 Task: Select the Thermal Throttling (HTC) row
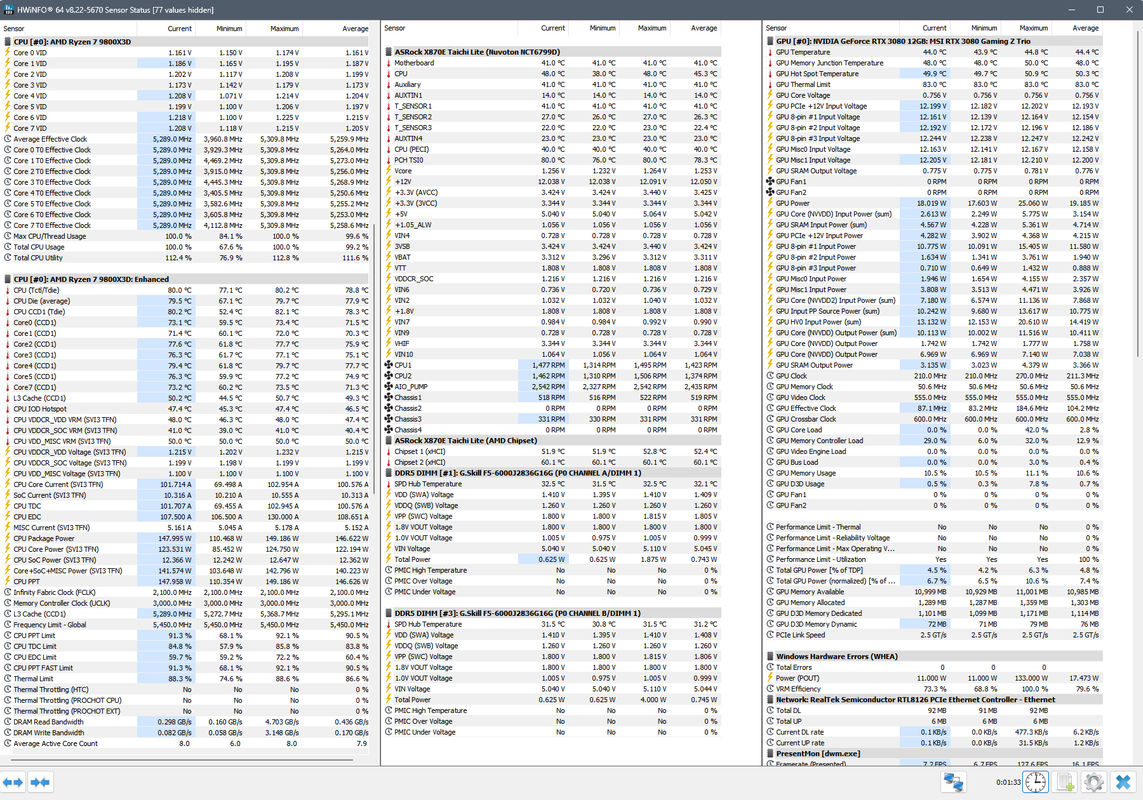coord(187,689)
